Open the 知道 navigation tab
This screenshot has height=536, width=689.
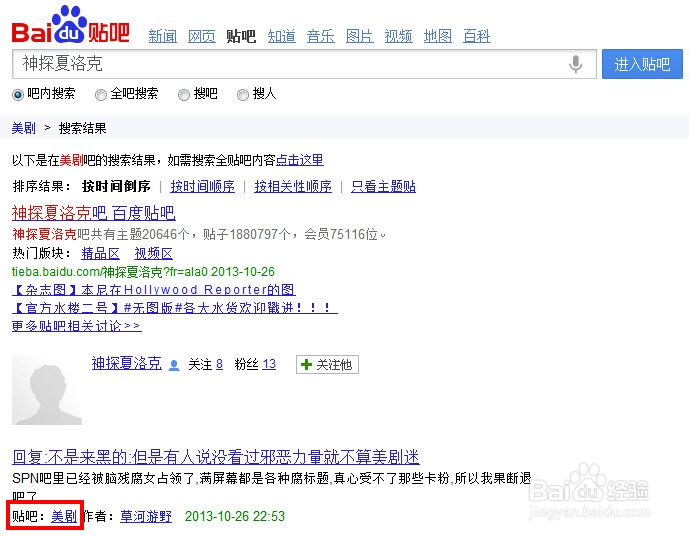282,36
